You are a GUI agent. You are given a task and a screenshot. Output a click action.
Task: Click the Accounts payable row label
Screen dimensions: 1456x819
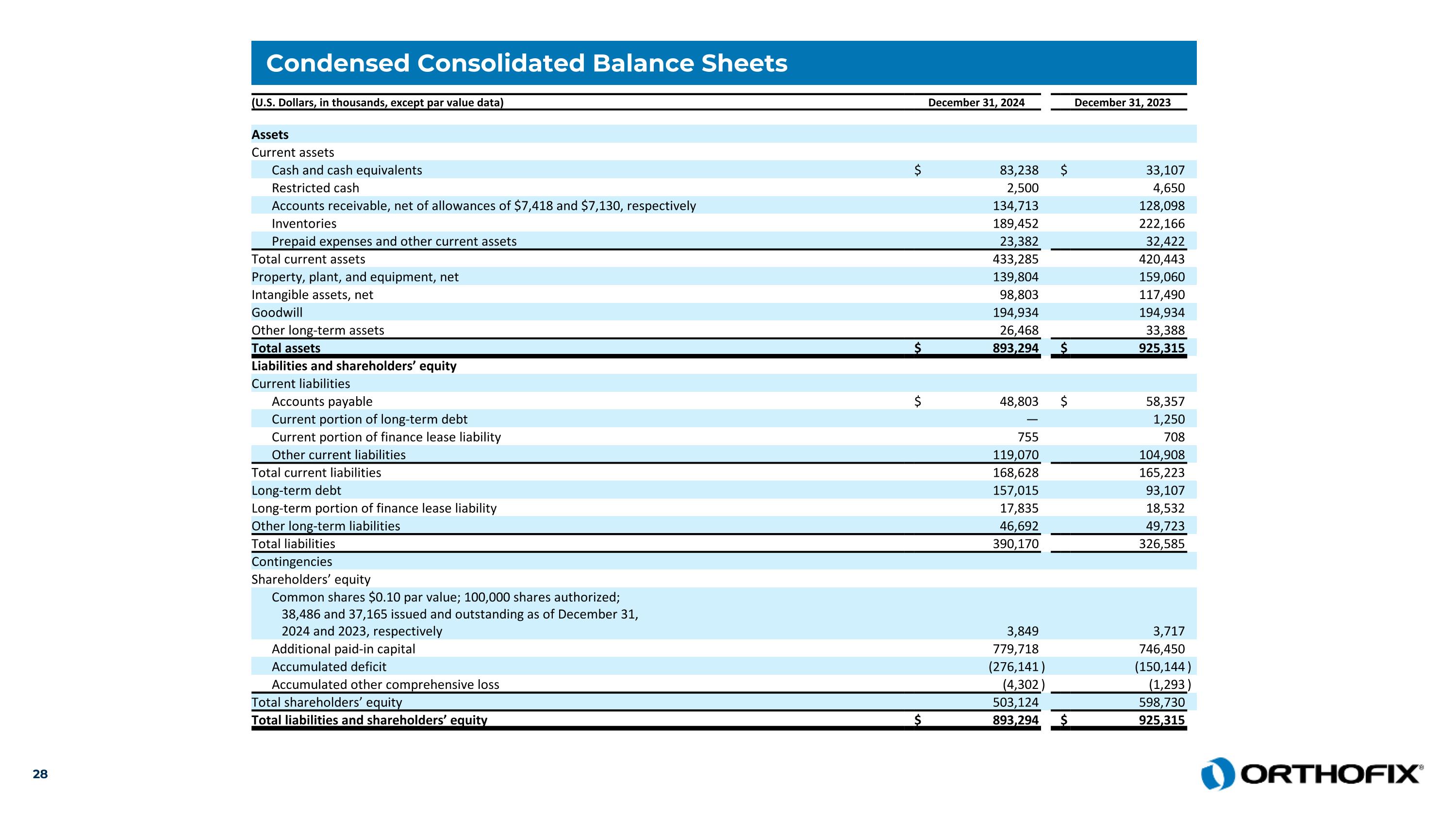tap(322, 401)
